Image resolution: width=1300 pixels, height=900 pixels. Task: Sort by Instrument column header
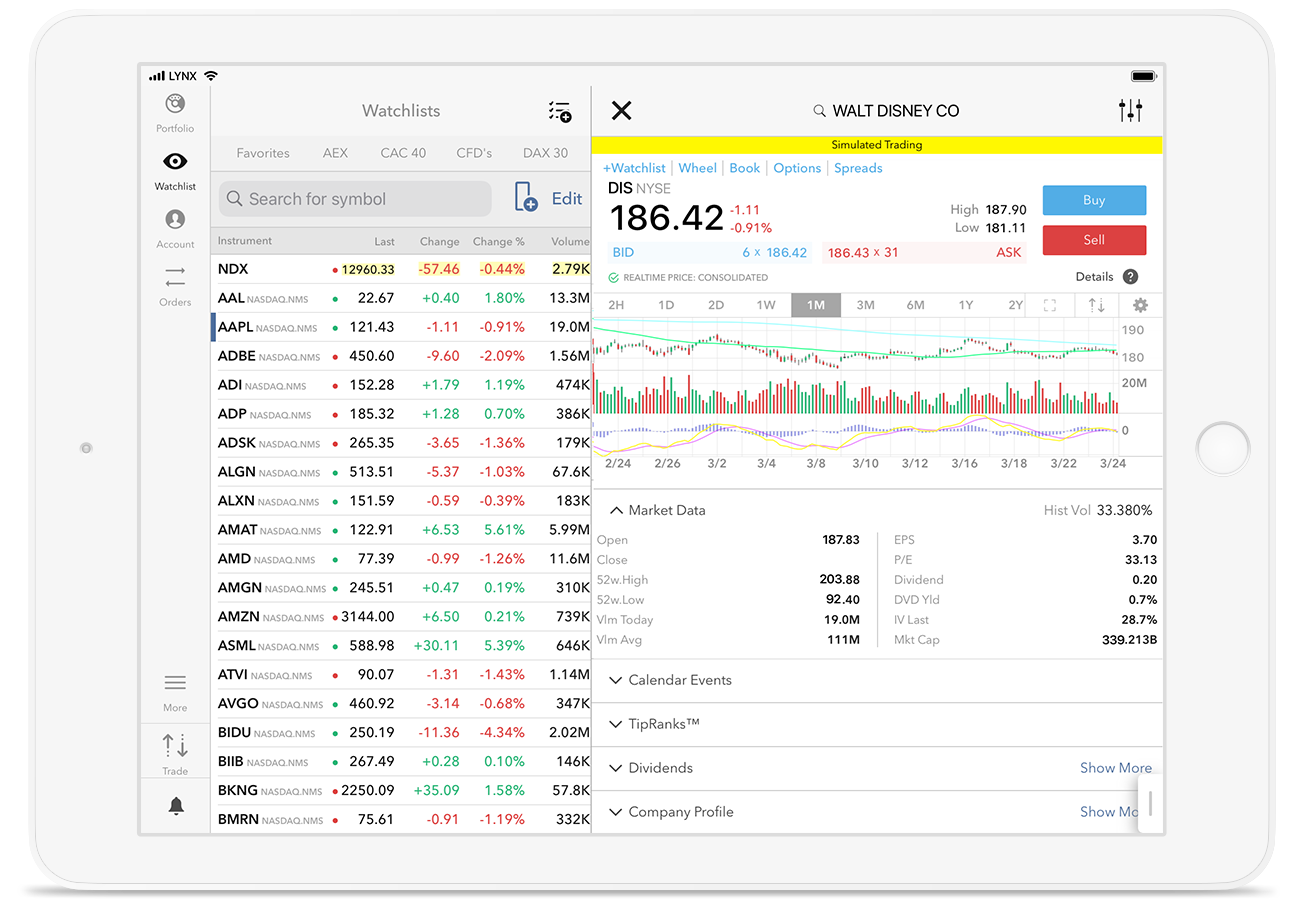tap(245, 241)
